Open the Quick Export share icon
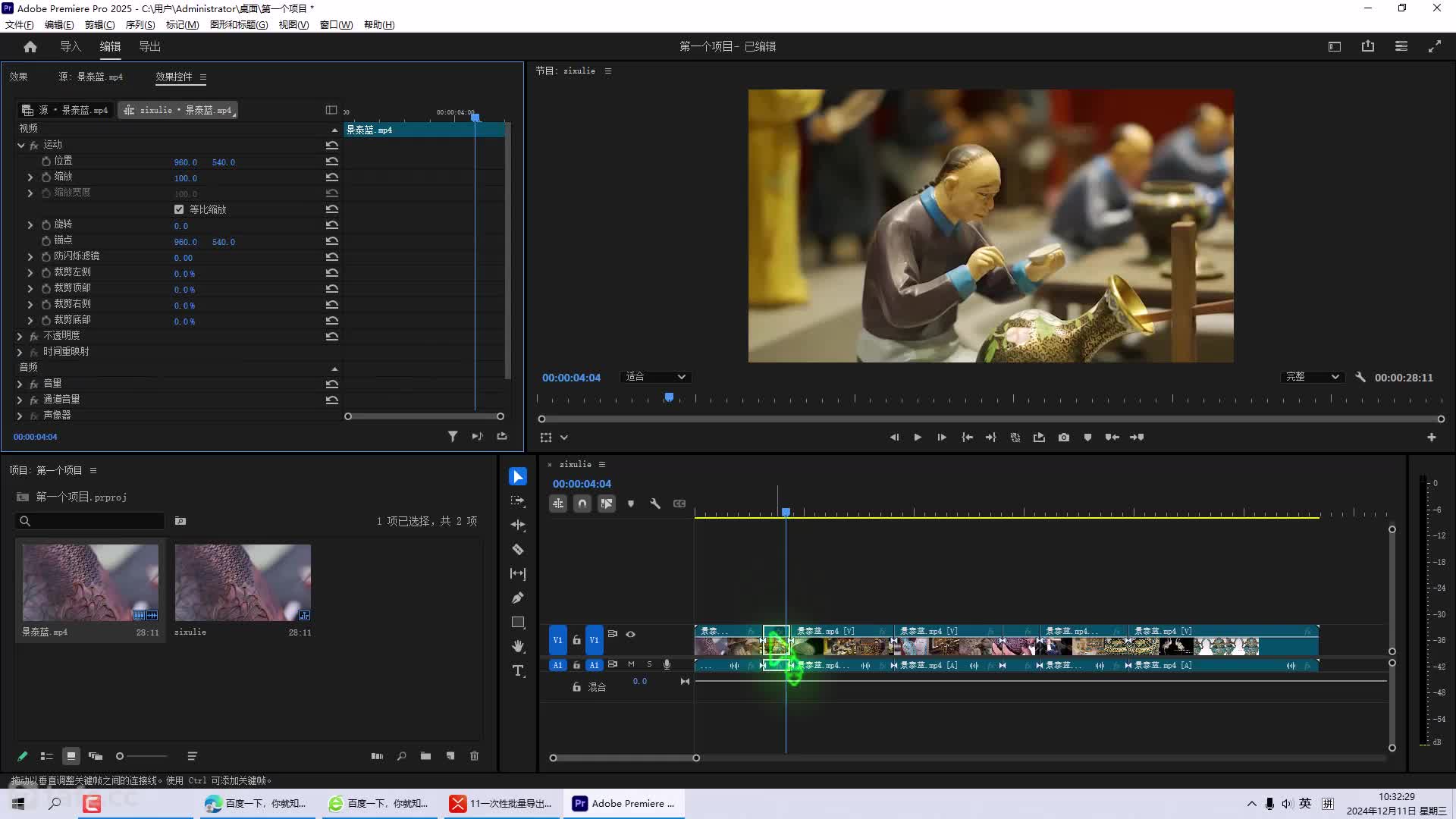 coord(1368,46)
